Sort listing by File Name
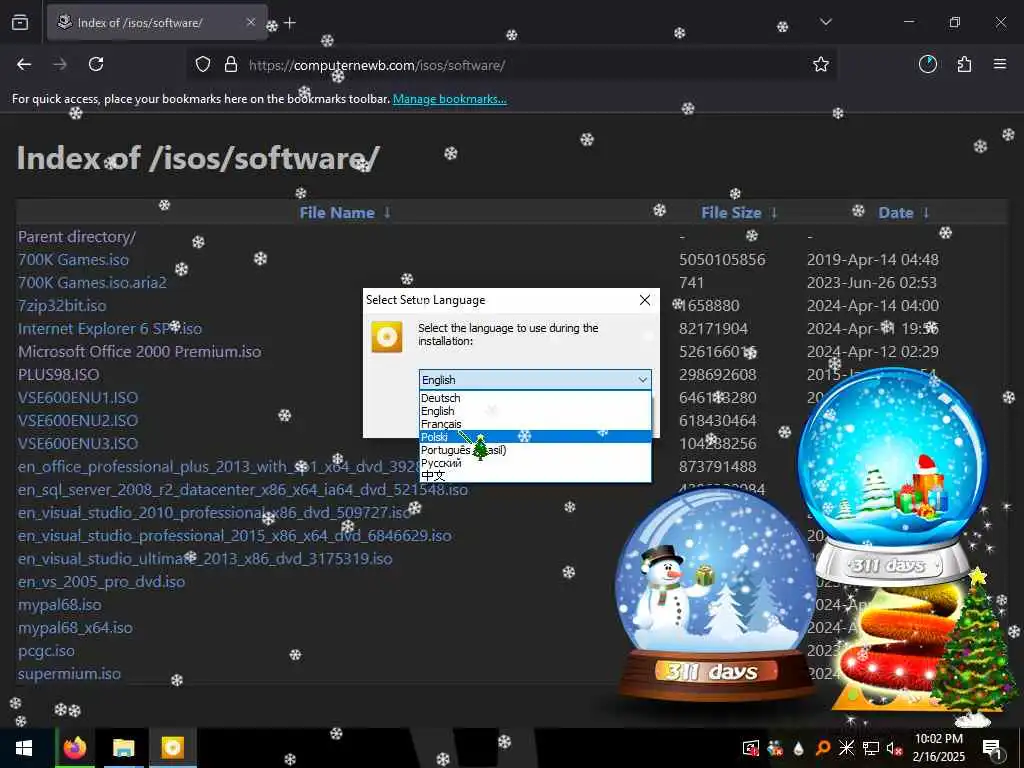The image size is (1024, 768). coord(337,213)
